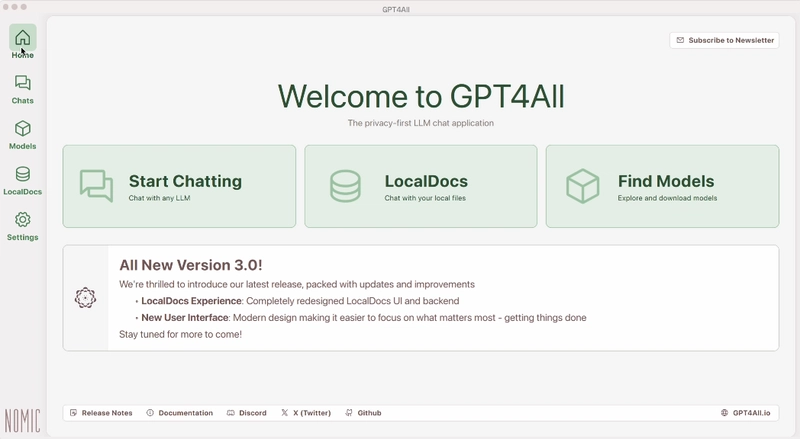
Task: Click the cube icon on Find Models card
Action: coord(583,186)
